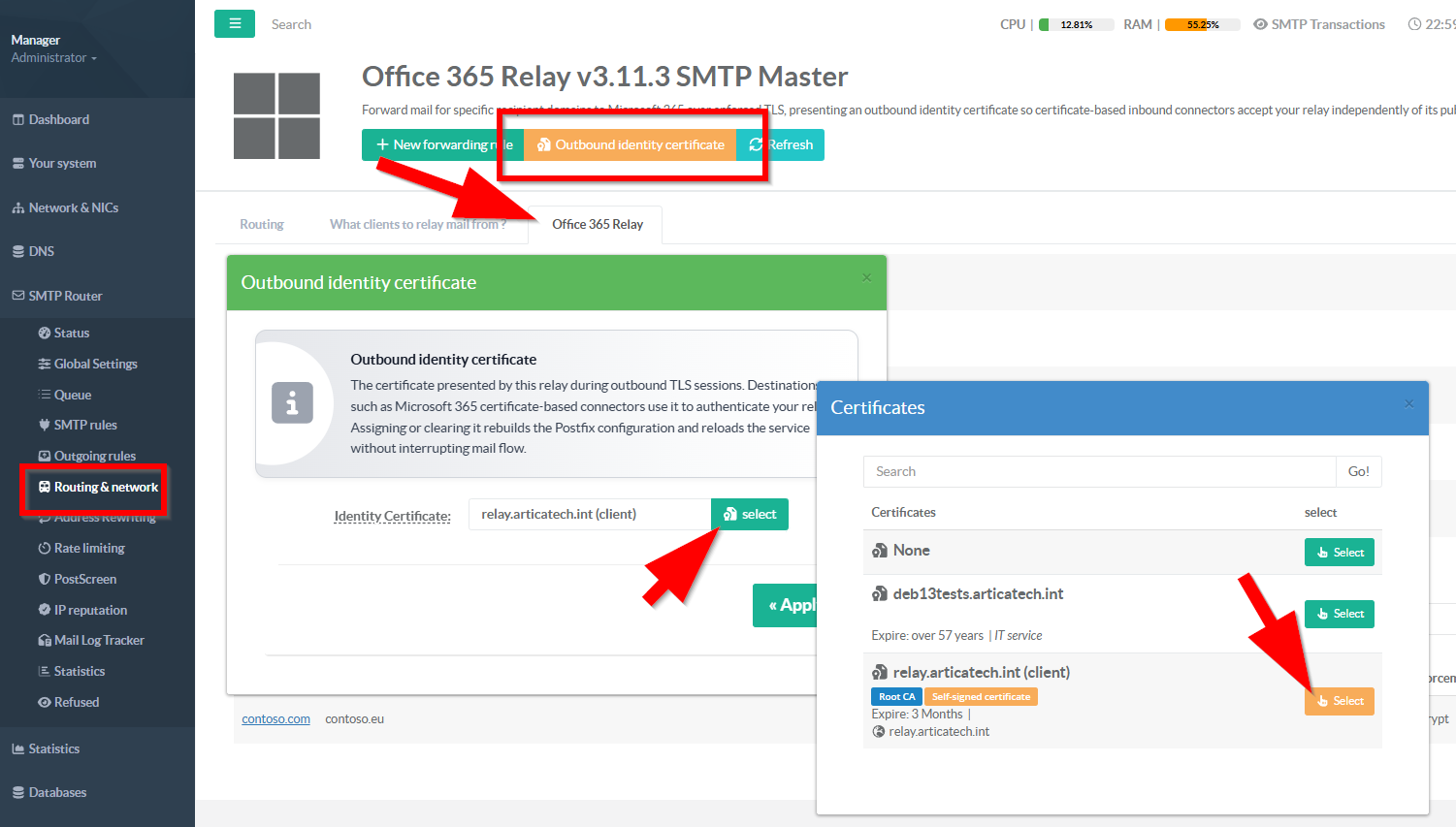The width and height of the screenshot is (1456, 827).
Task: Open SMTP Router Status page
Action: coord(64,333)
